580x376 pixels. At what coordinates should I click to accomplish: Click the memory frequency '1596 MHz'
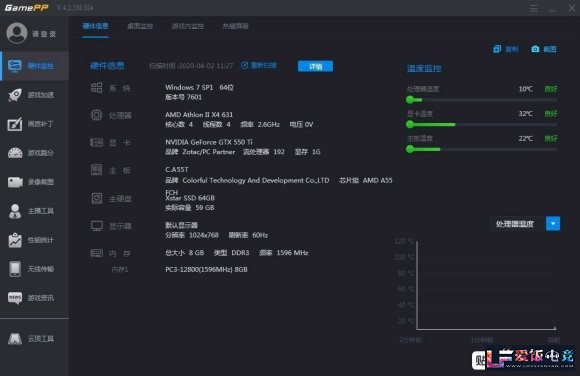292,253
